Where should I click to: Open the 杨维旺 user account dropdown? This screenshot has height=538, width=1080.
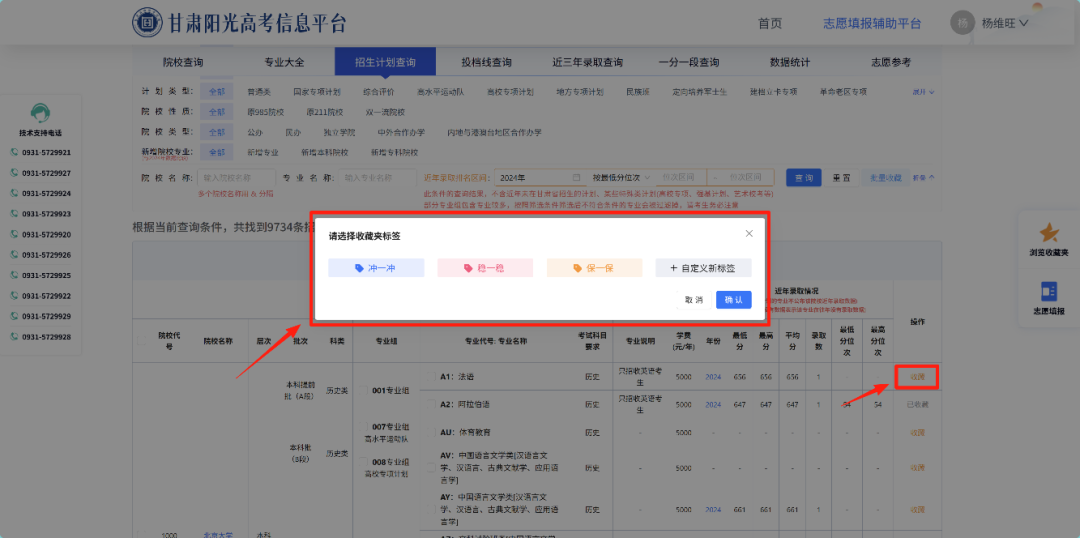pos(990,23)
